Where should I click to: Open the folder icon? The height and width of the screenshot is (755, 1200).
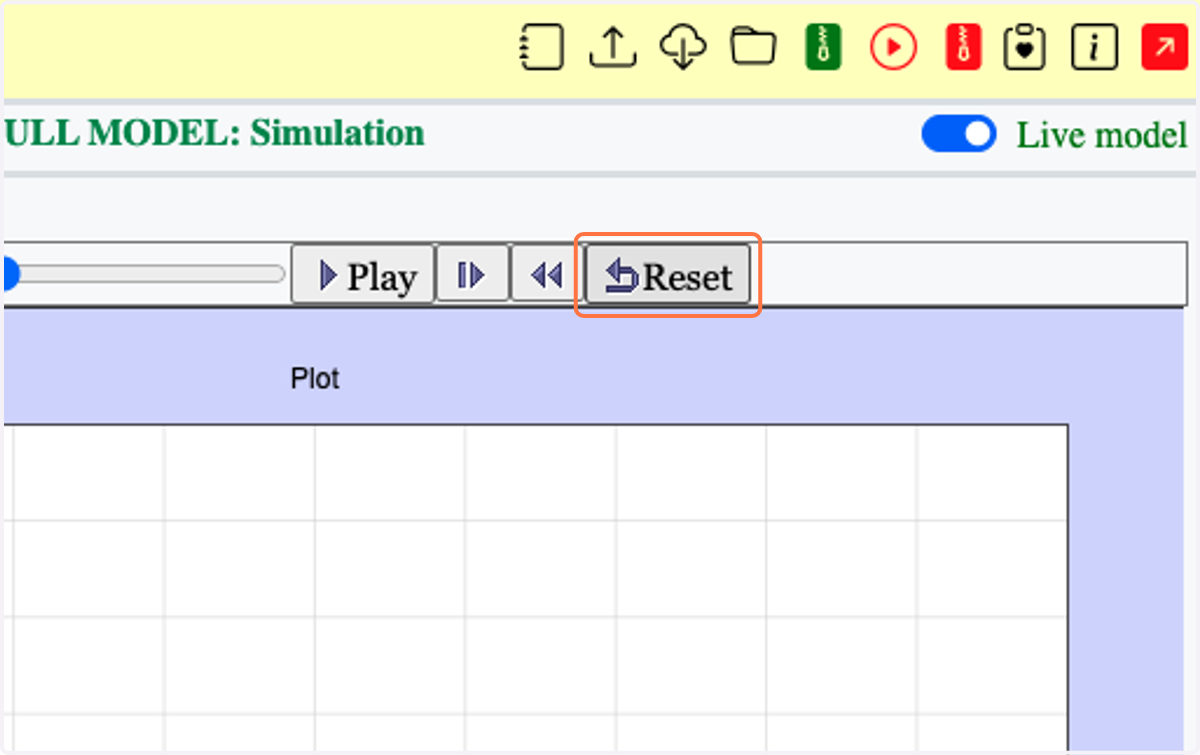753,47
